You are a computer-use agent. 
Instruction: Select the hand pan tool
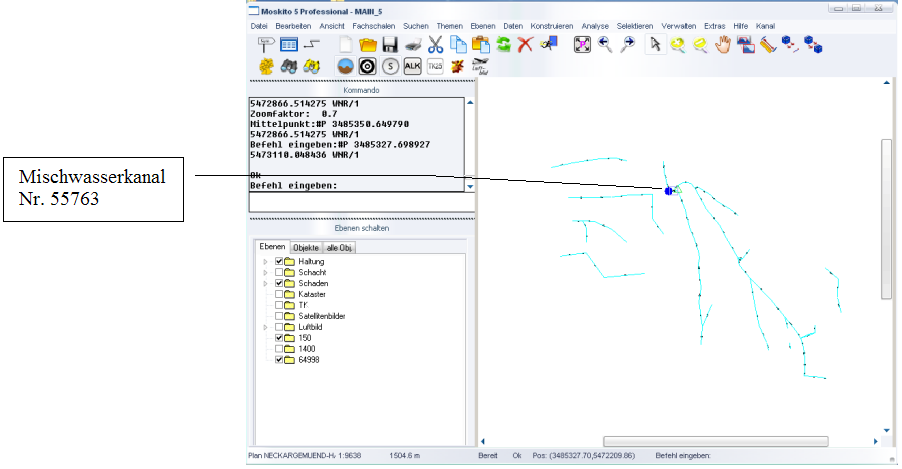723,44
